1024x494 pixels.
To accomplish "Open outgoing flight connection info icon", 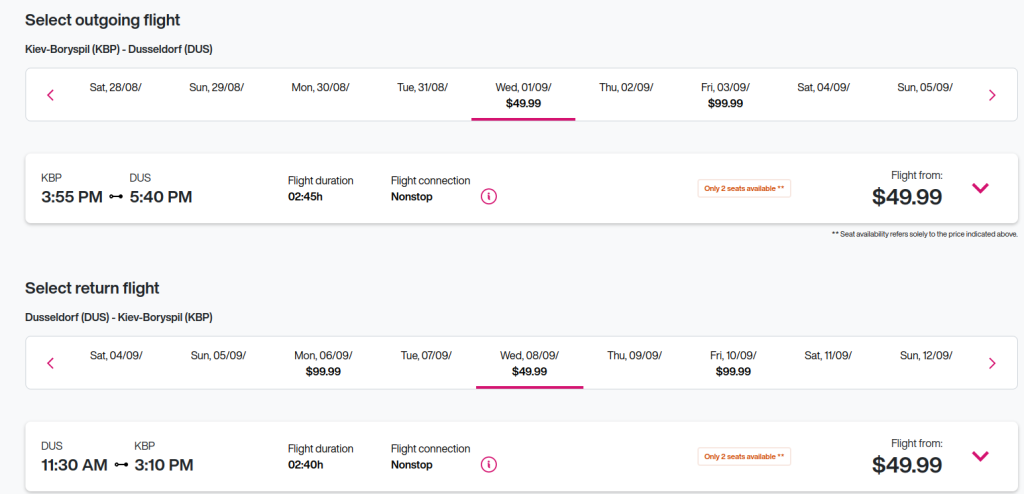I will [x=489, y=196].
